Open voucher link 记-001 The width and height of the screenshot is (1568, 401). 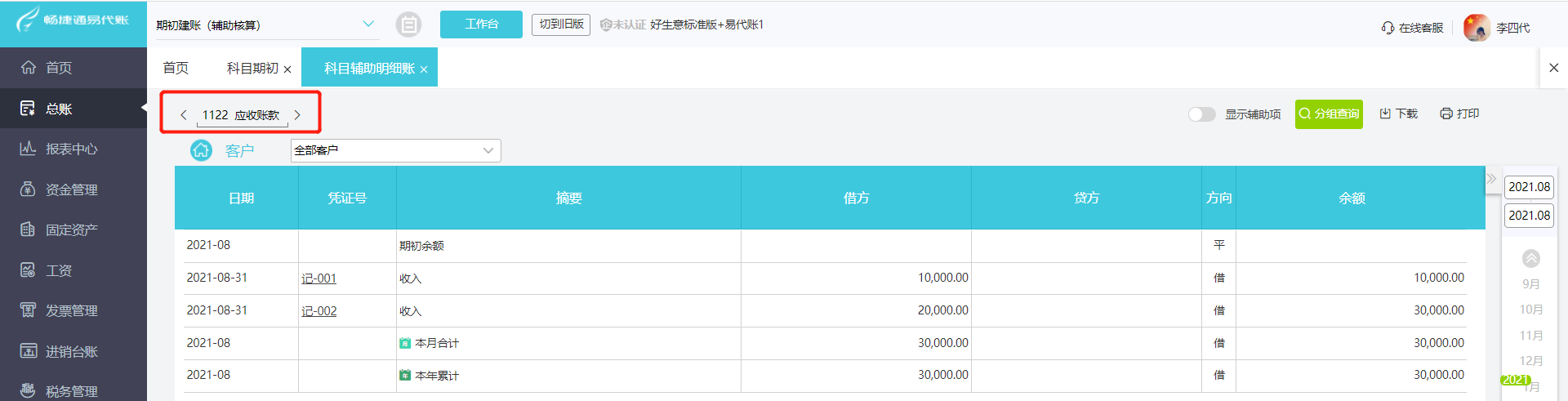coord(318,278)
